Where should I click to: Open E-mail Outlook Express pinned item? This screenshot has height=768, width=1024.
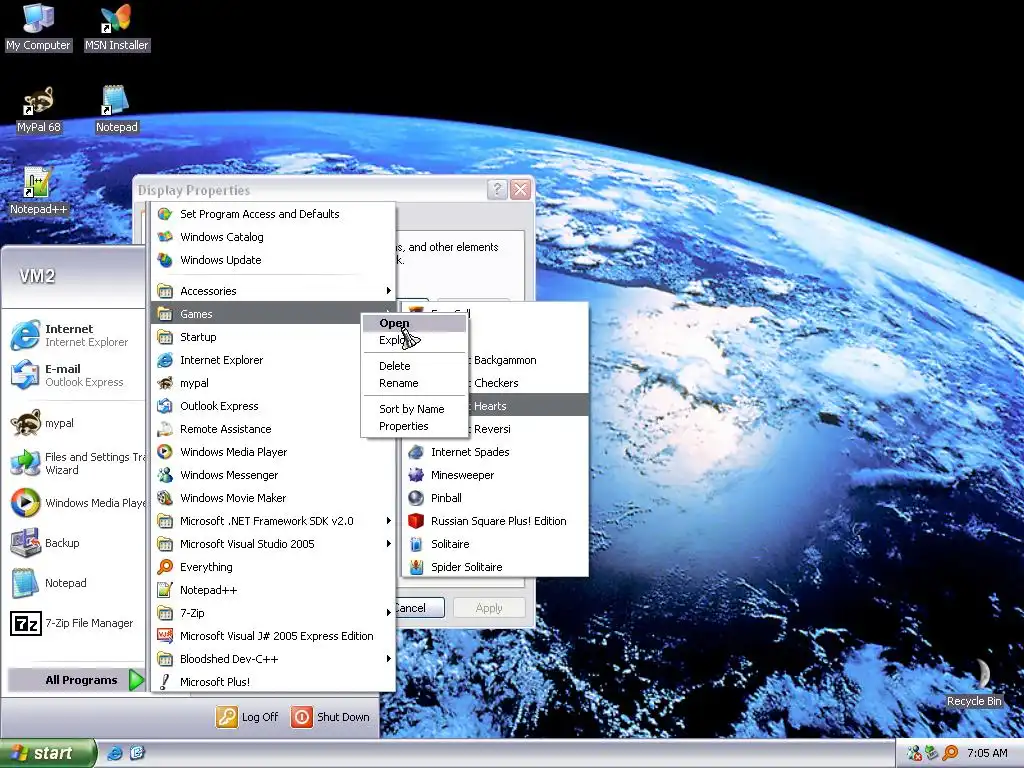pyautogui.click(x=74, y=375)
